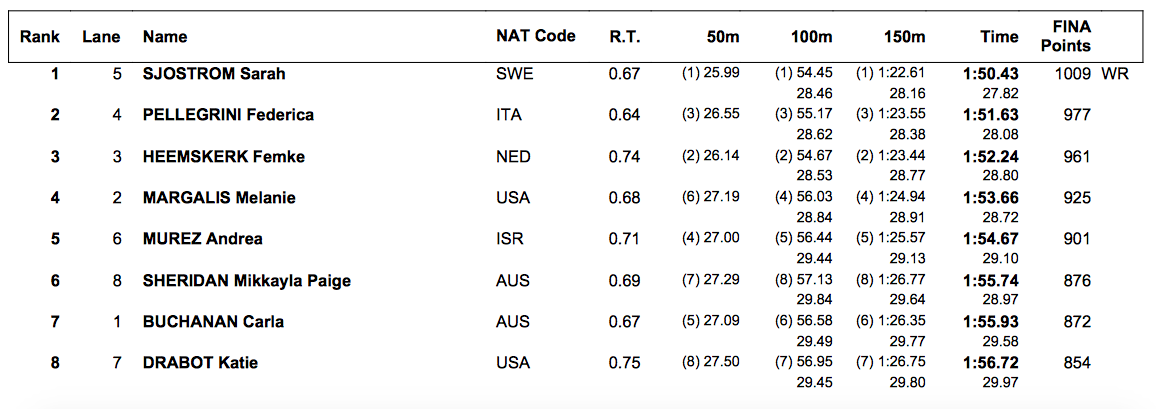The width and height of the screenshot is (1156, 409).
Task: Click the SWE nationality code
Action: coord(514,74)
